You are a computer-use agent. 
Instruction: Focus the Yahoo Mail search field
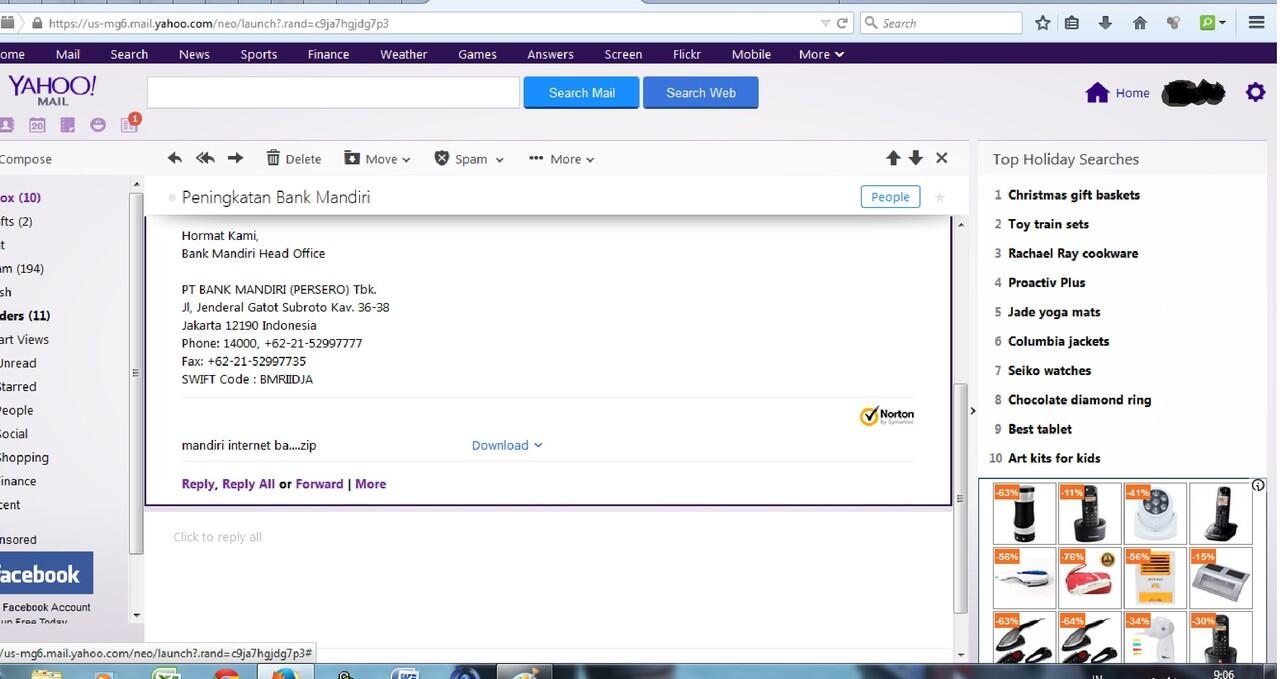333,93
